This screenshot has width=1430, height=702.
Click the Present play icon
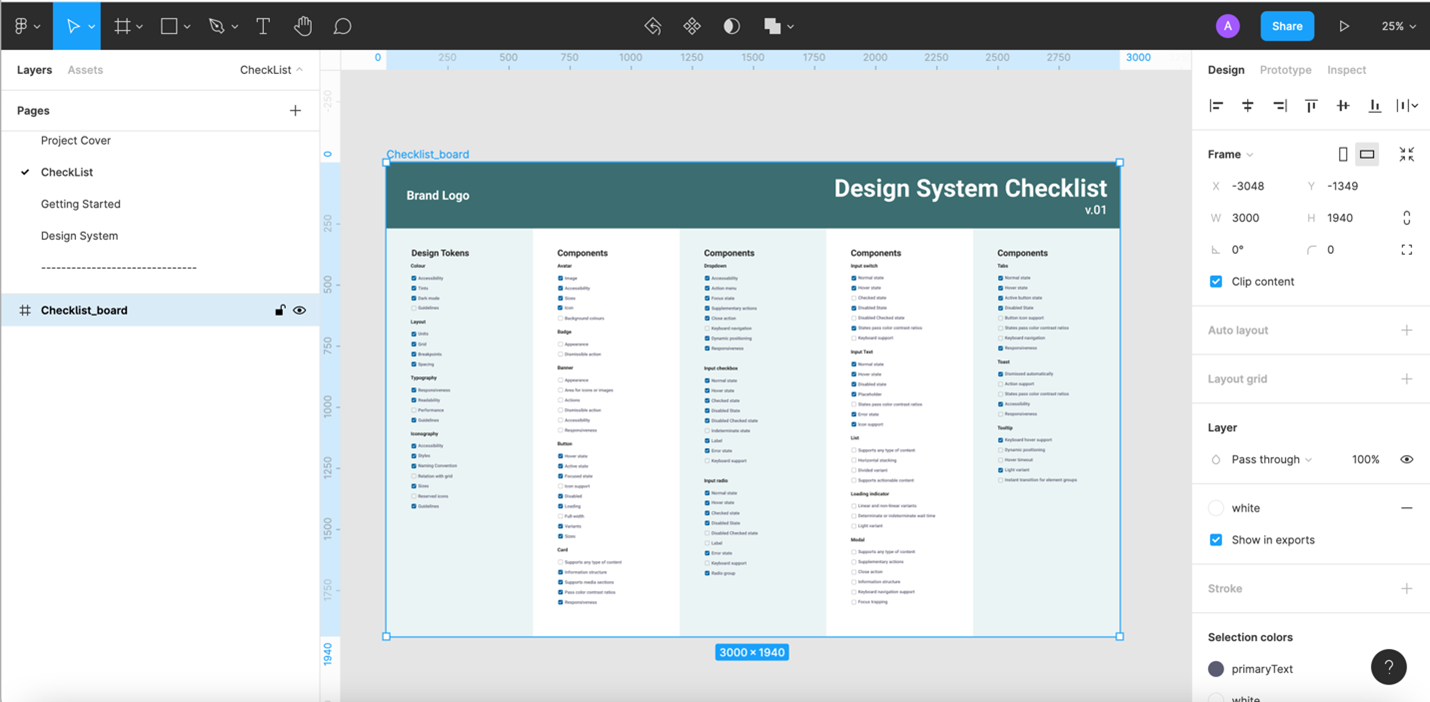coord(1344,26)
